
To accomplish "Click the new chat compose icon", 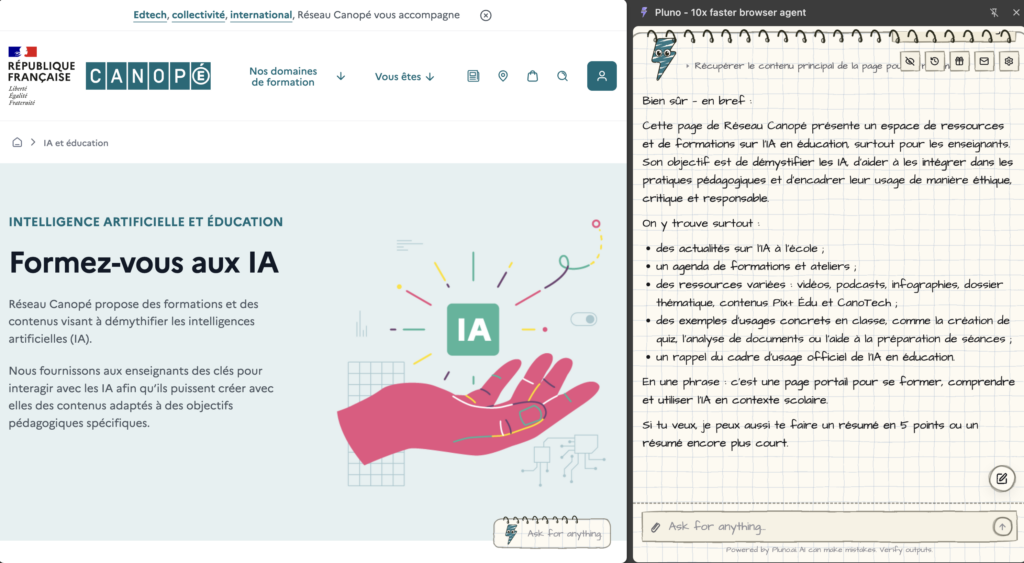I will pyautogui.click(x=1002, y=479).
